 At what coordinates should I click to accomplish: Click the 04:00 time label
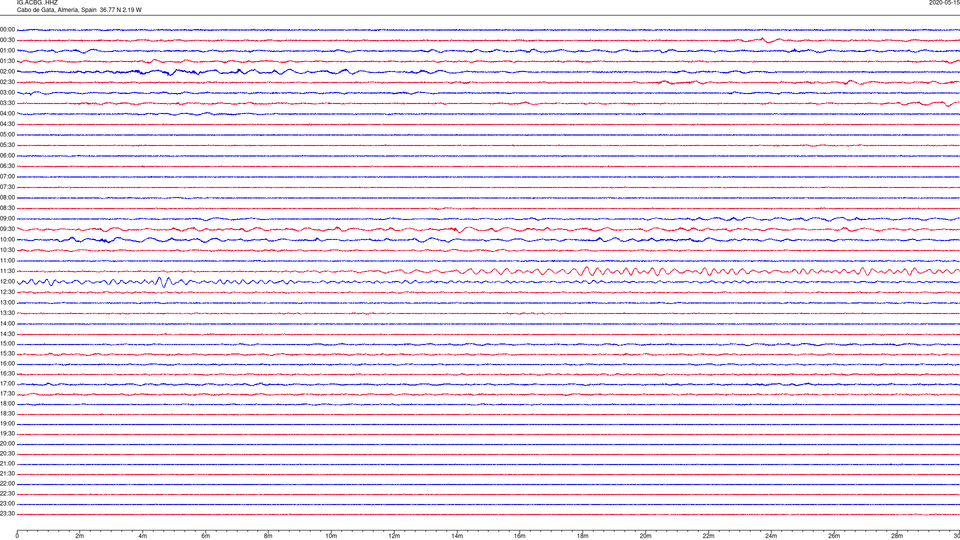coord(7,113)
